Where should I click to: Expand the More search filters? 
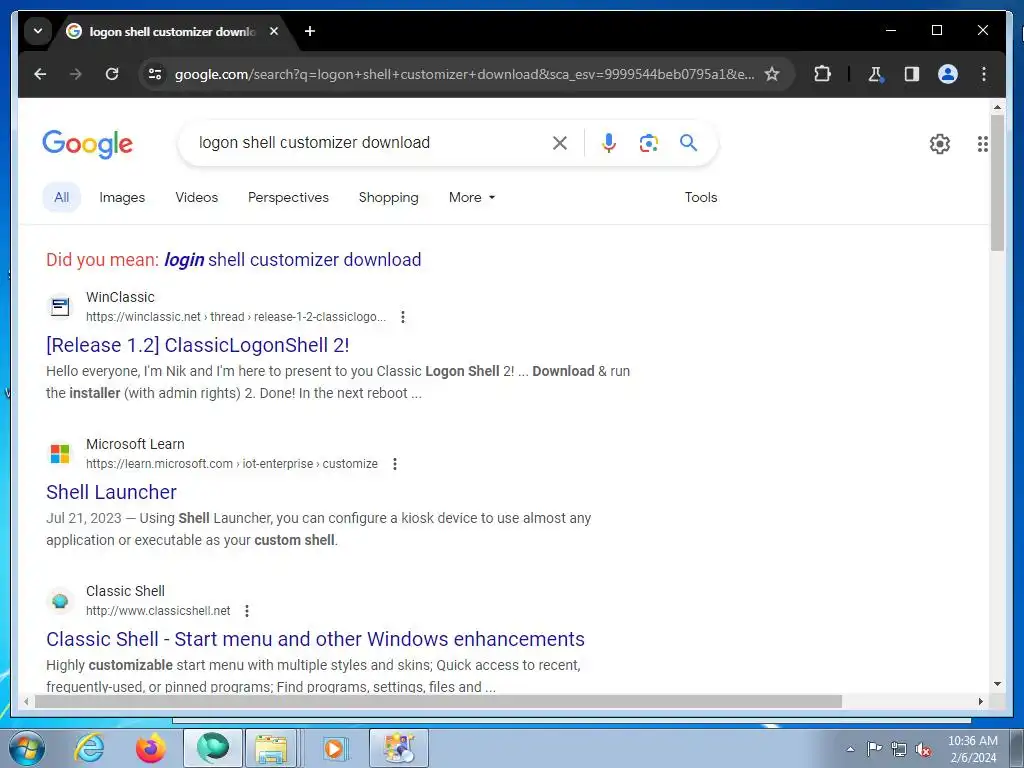point(472,197)
